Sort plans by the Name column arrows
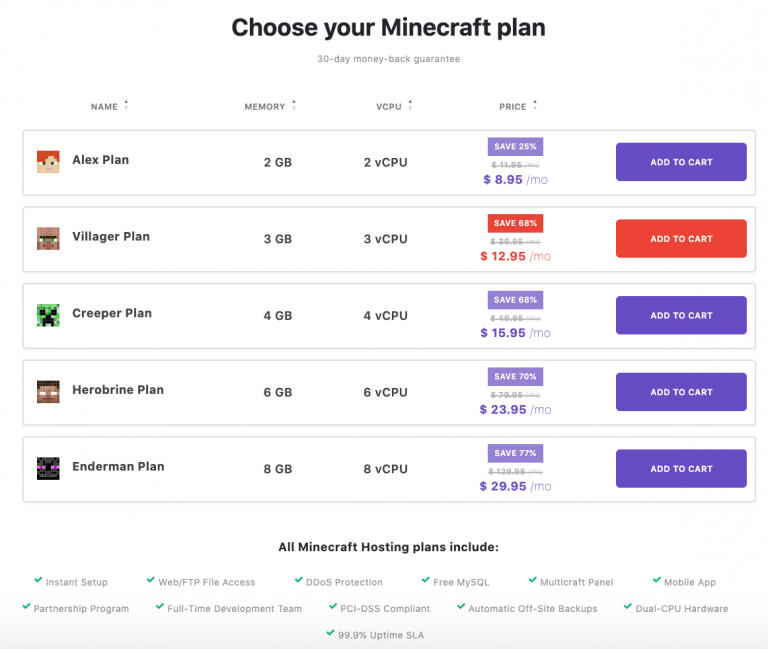768x649 pixels. coord(126,106)
